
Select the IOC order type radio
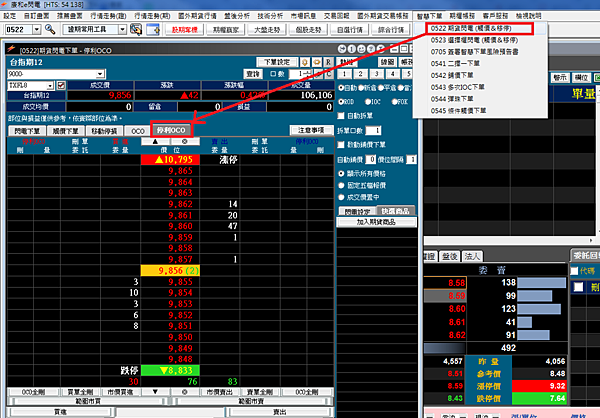pyautogui.click(x=368, y=102)
